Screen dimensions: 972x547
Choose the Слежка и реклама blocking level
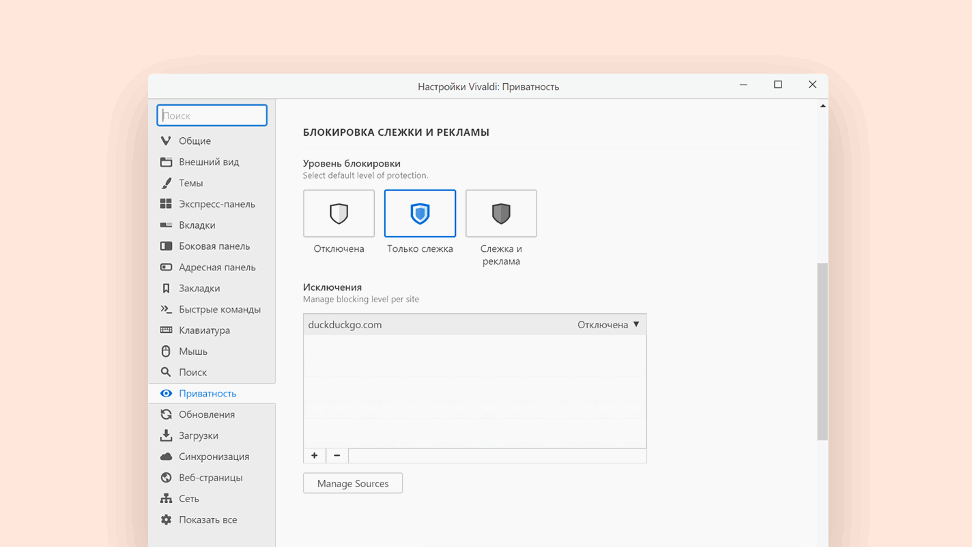point(501,213)
